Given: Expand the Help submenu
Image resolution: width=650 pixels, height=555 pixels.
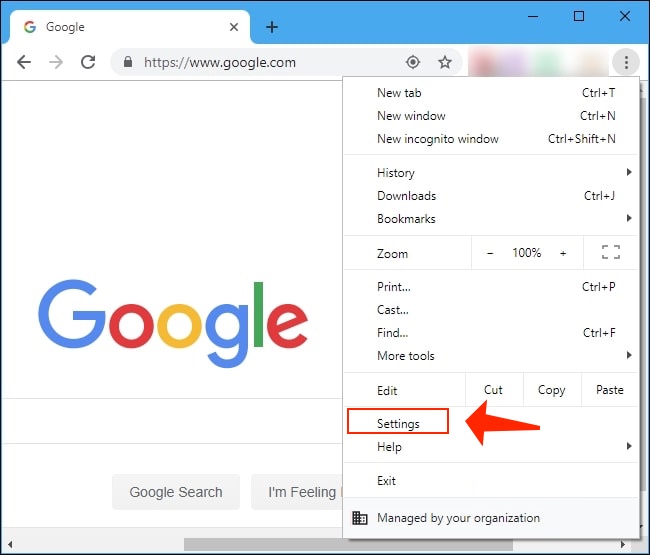Looking at the screenshot, I should pos(491,447).
